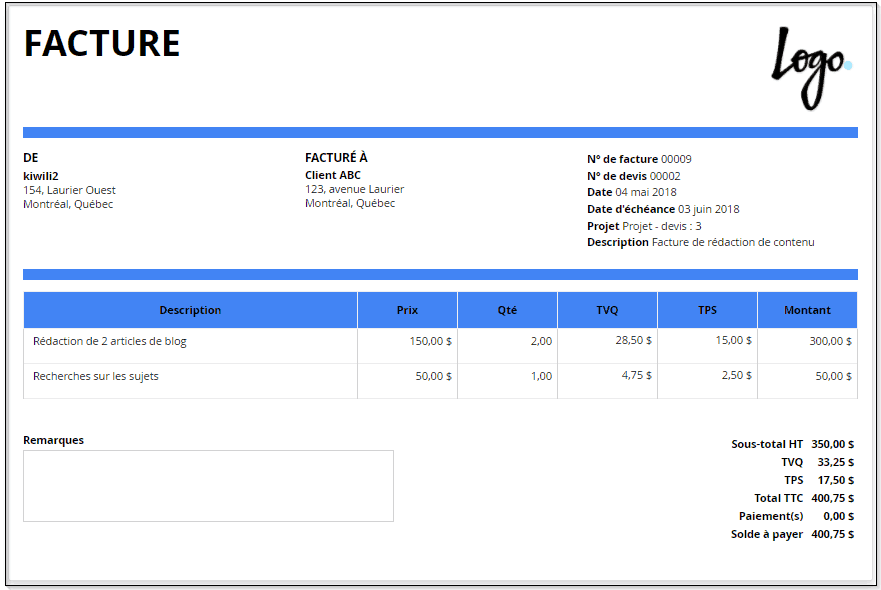Select the Description column header
This screenshot has width=881, height=590.
(190, 310)
